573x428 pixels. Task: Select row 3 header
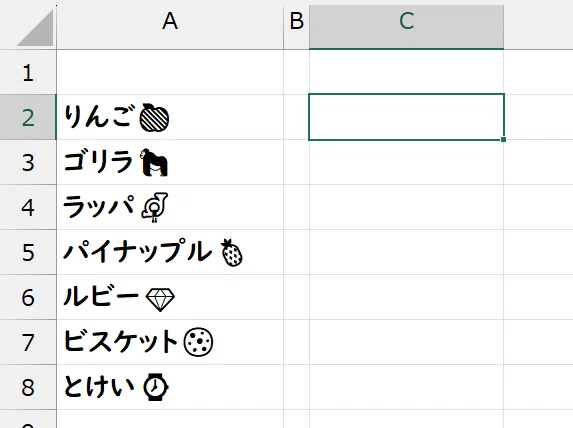coord(28,162)
